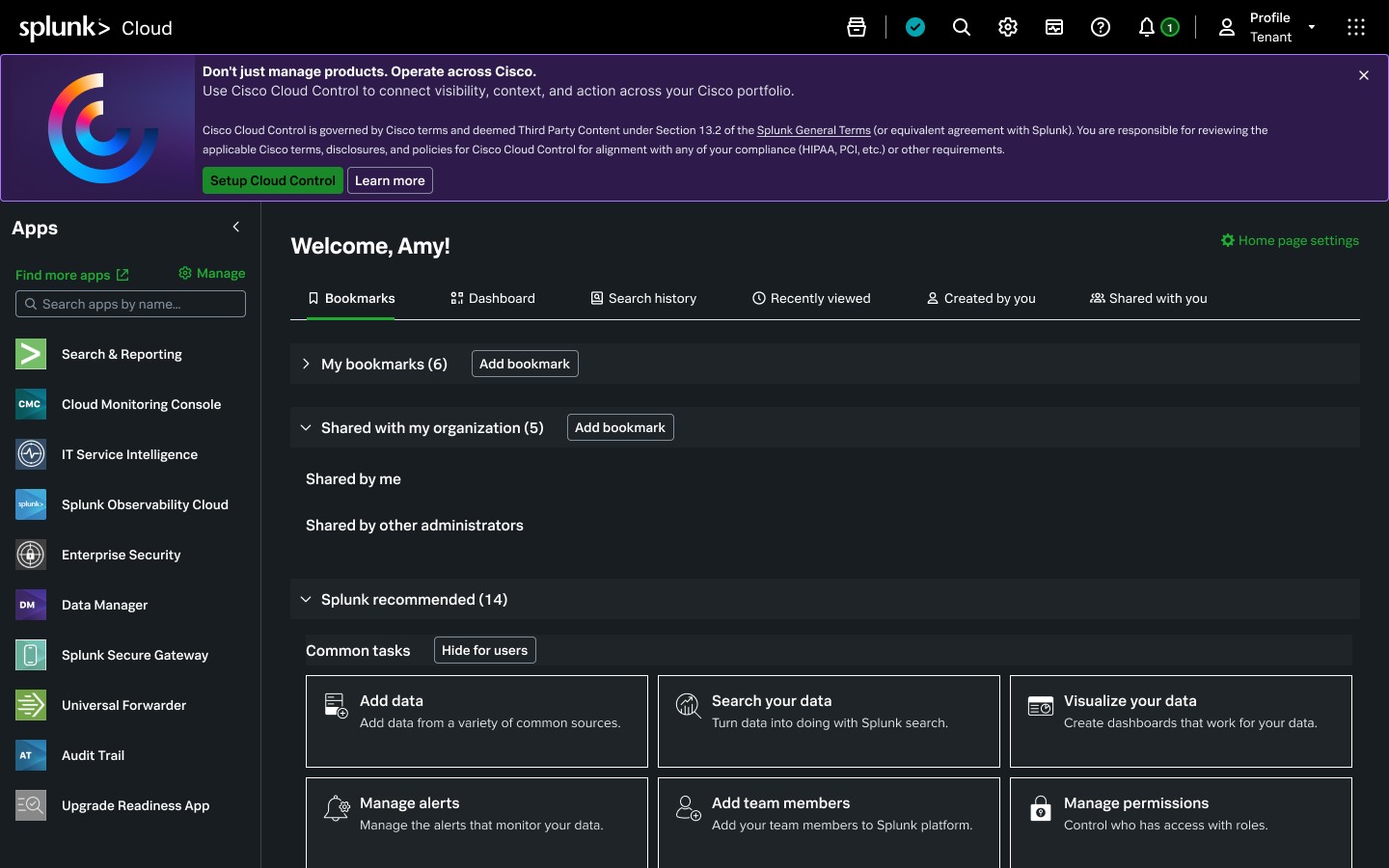Add bookmark under My bookmarks
Viewport: 1389px width, 868px height.
pyautogui.click(x=525, y=364)
